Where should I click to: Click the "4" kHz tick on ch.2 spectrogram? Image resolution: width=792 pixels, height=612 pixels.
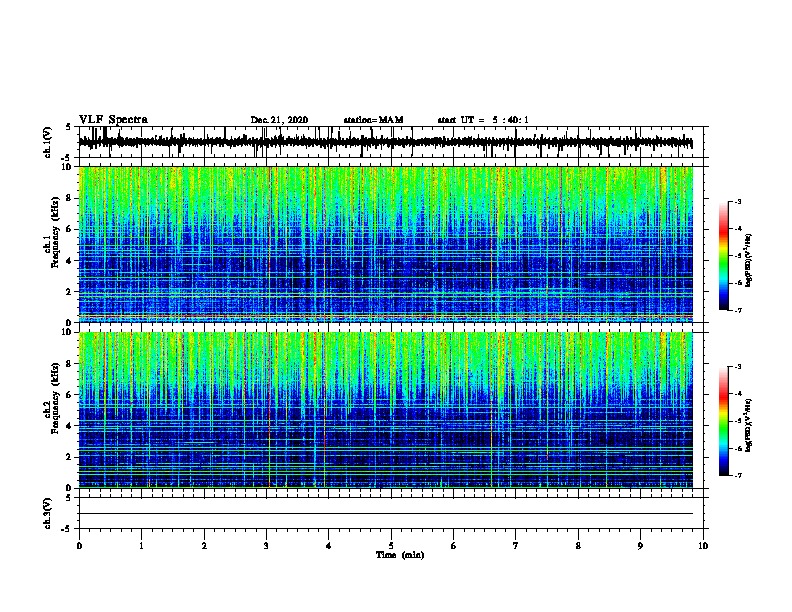coord(69,426)
